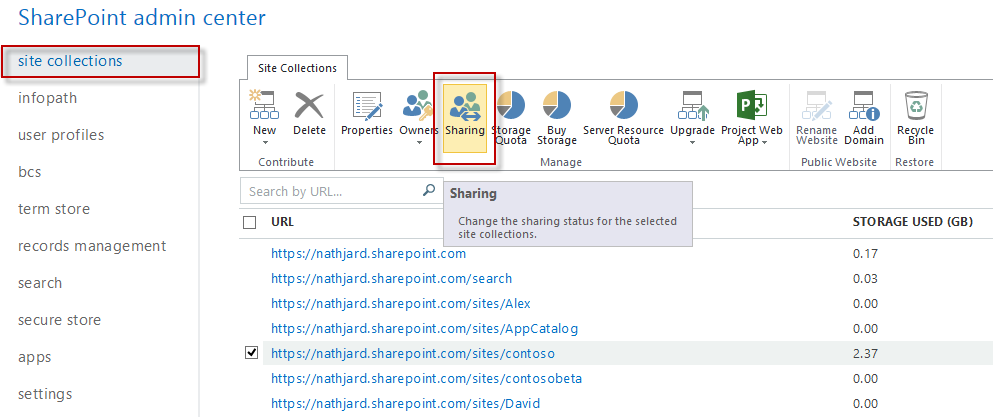The image size is (993, 417).
Task: Open the sites/contosobeta link
Action: [426, 379]
